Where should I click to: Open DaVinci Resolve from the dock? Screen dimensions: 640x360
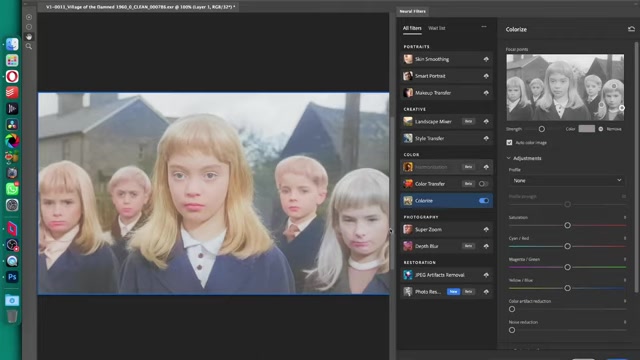point(12,125)
